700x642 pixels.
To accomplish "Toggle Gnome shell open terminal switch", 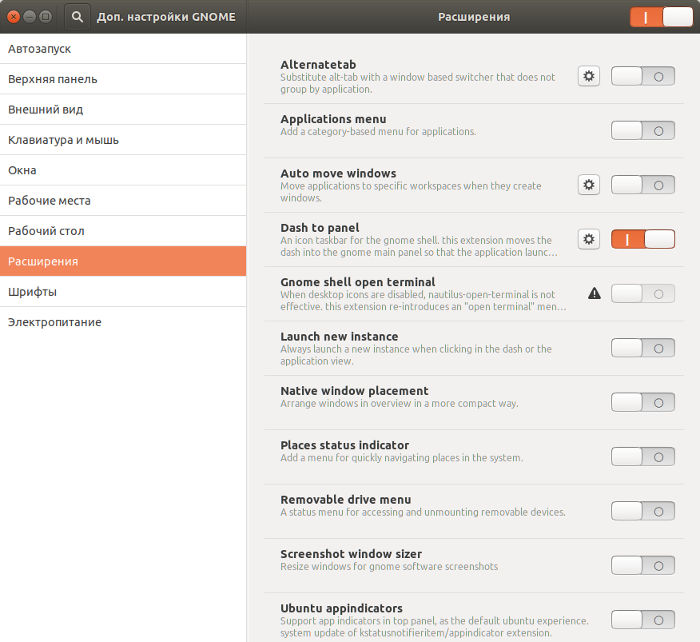I will coord(642,294).
